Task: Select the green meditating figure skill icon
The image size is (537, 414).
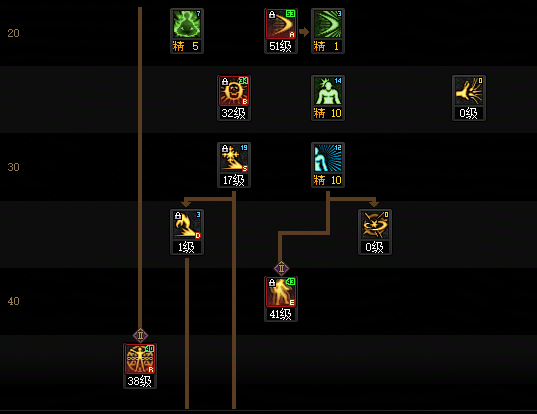Action: (187, 24)
